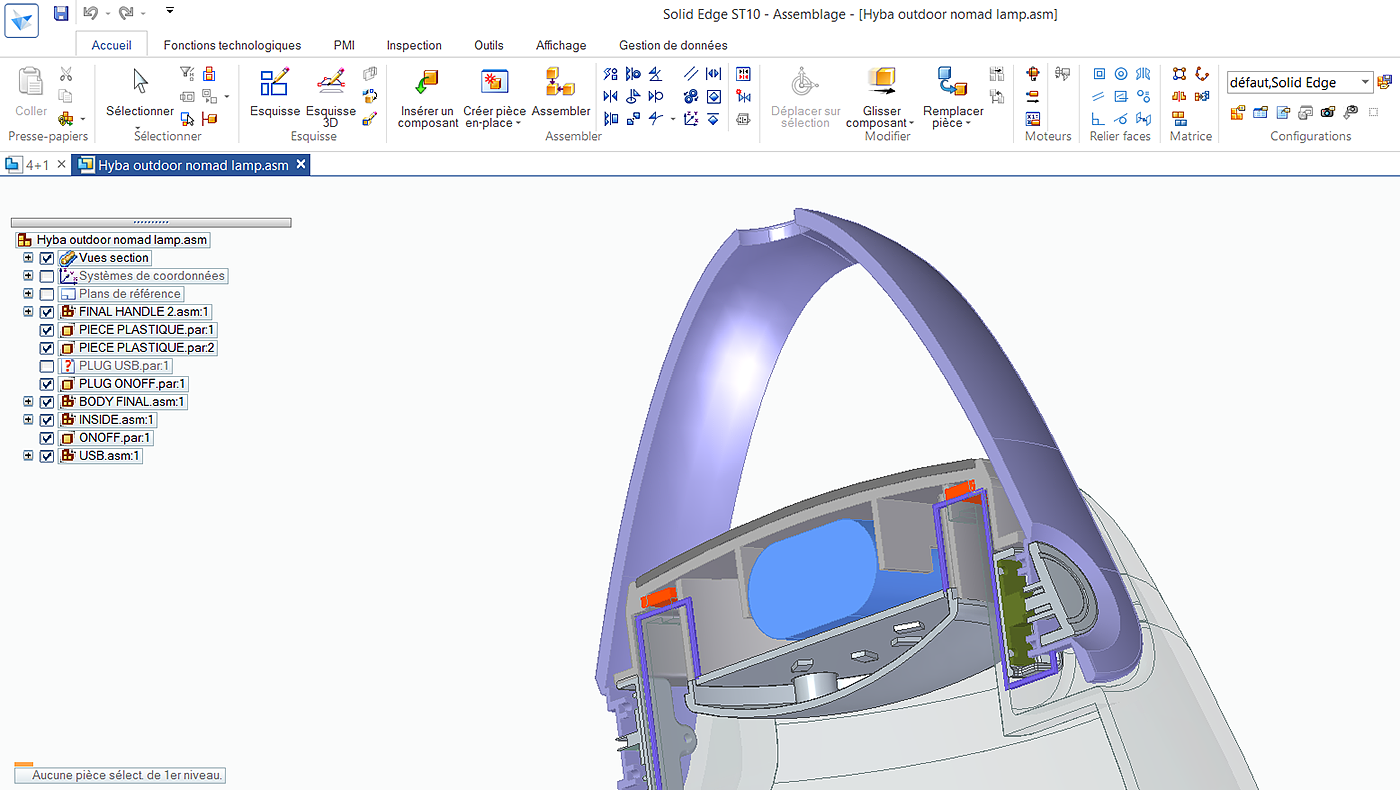This screenshot has width=1400, height=790.
Task: Select INSIDE.asm:1 in the tree
Action: pos(116,420)
